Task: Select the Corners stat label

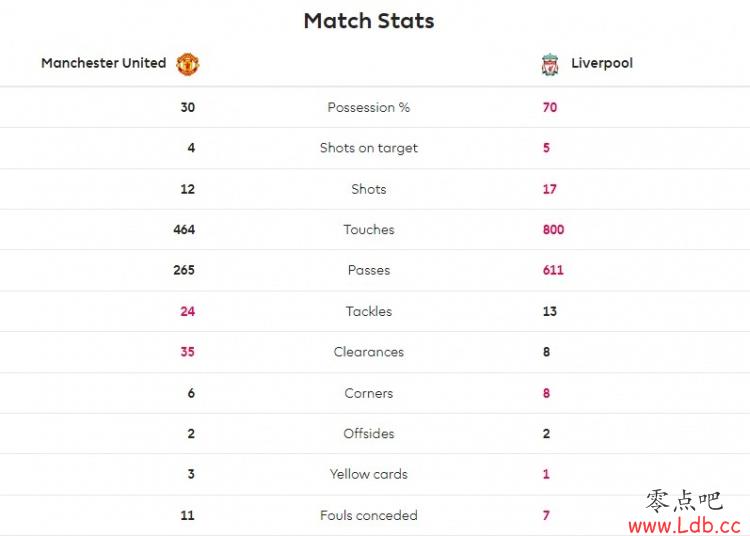Action: pyautogui.click(x=369, y=393)
